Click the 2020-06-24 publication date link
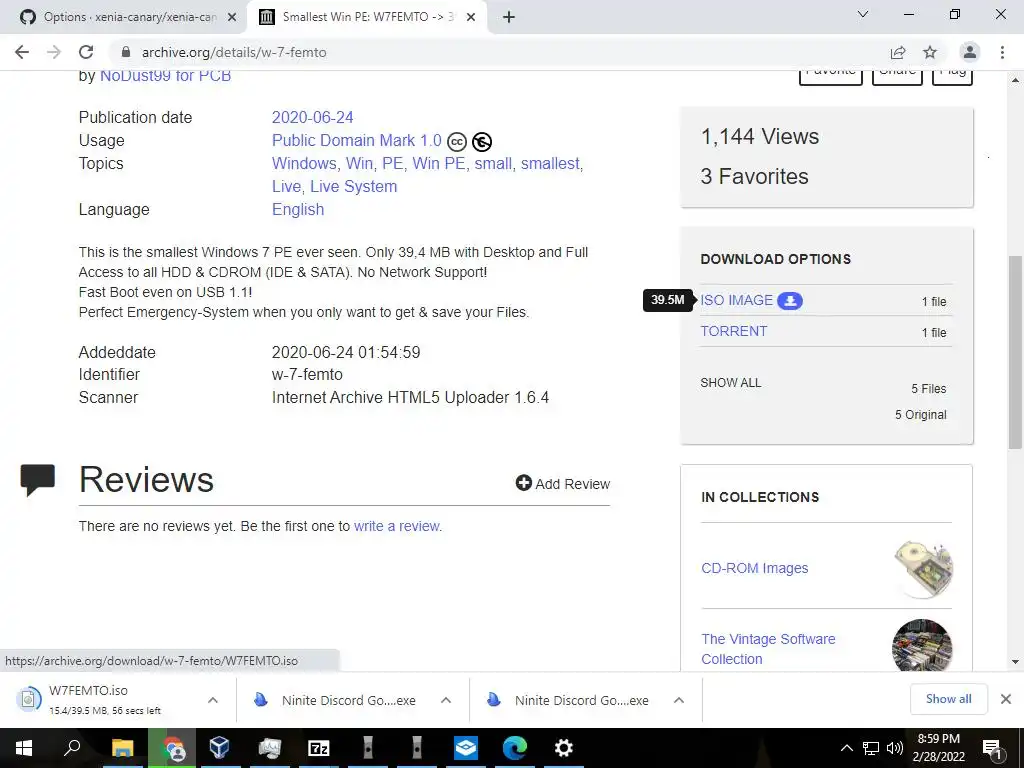Viewport: 1024px width, 768px height. 312,118
